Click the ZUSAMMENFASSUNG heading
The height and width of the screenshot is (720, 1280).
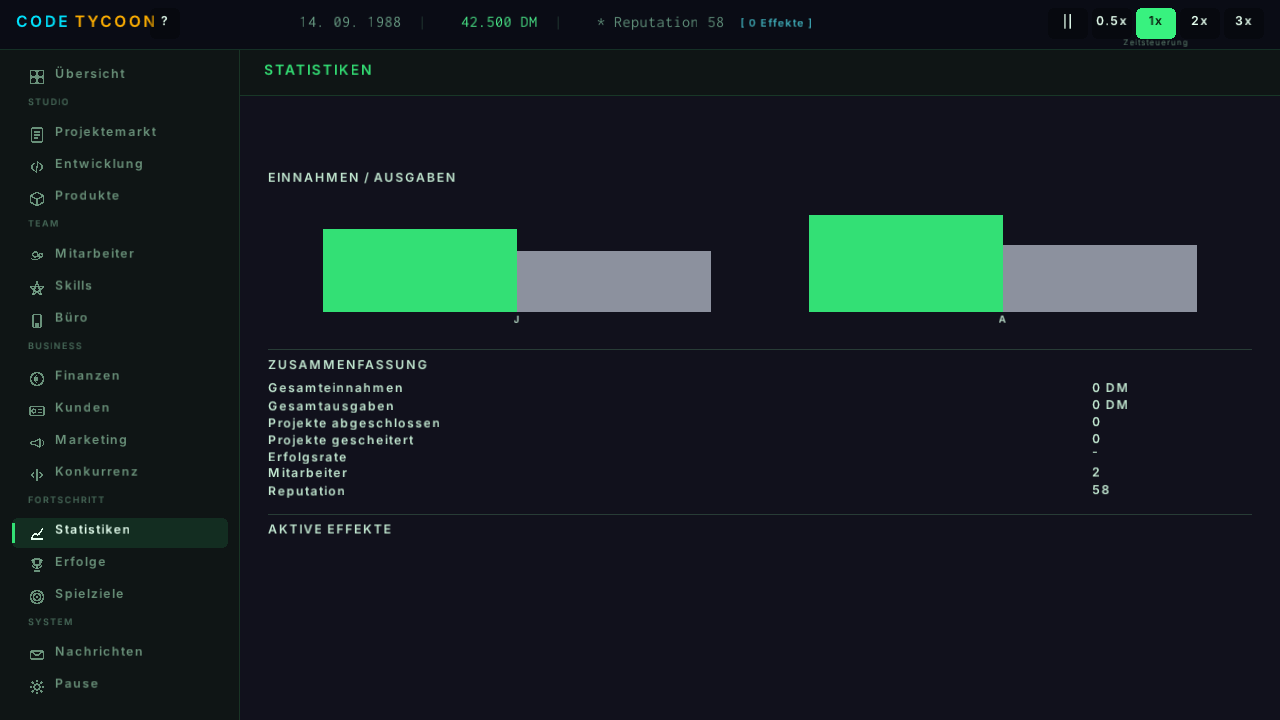pyautogui.click(x=348, y=365)
